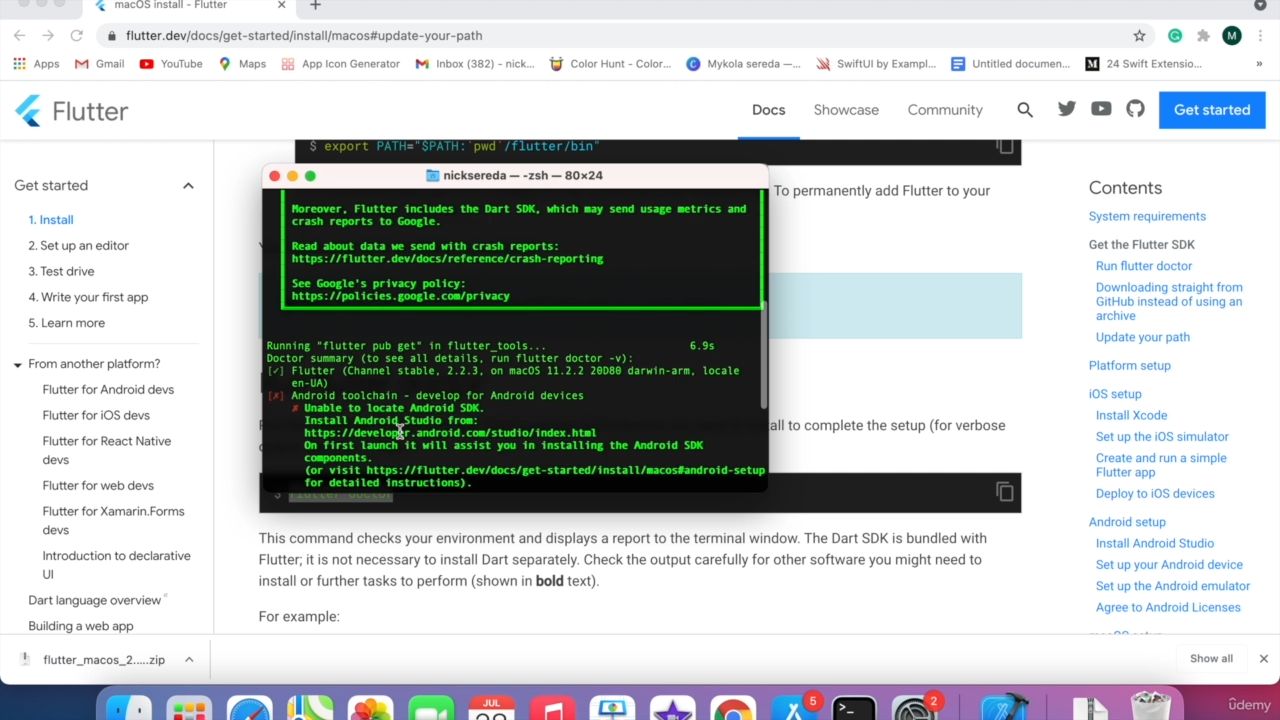
Task: Open Flutter for Android devs
Action: (108, 390)
